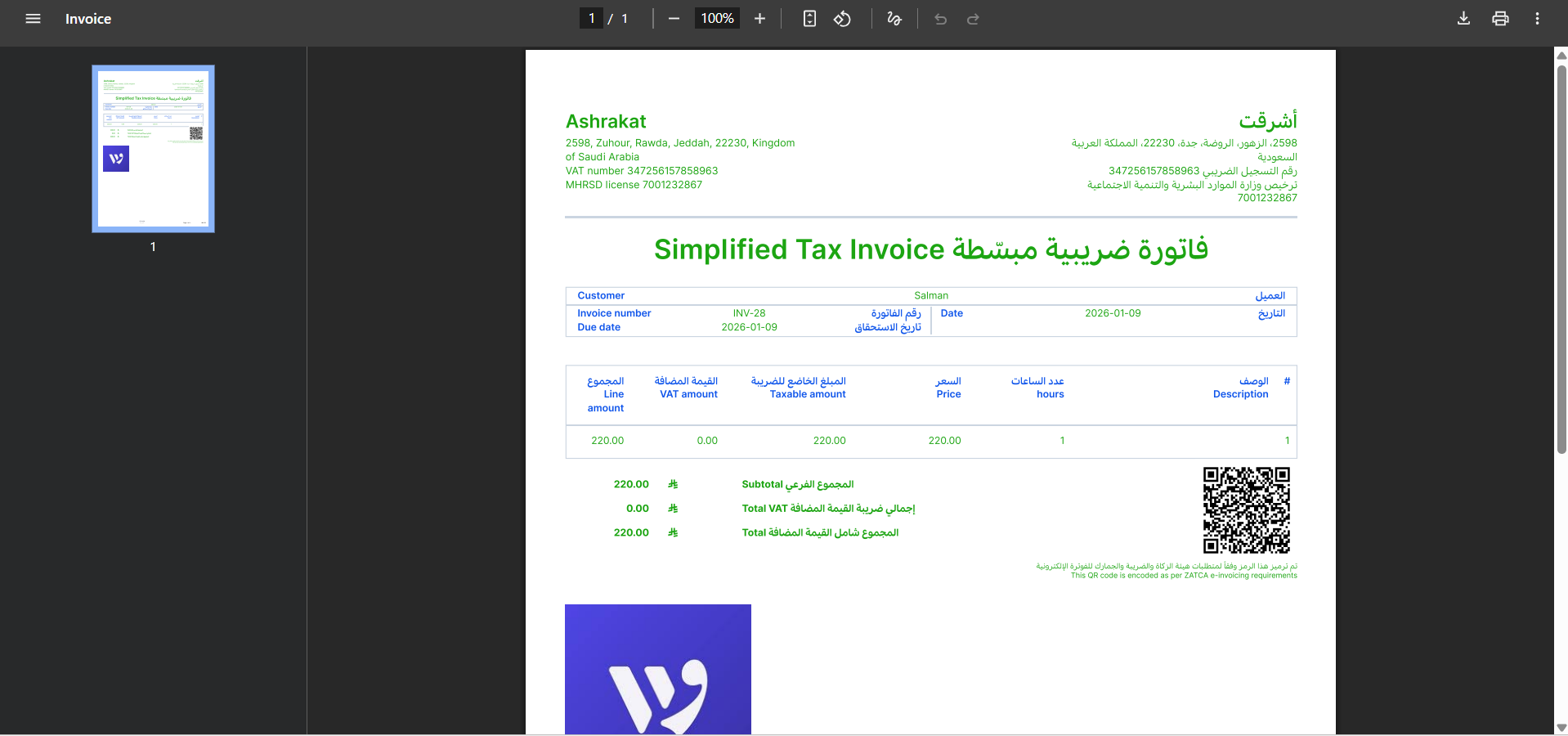
Task: Click the current page number field
Action: [591, 19]
